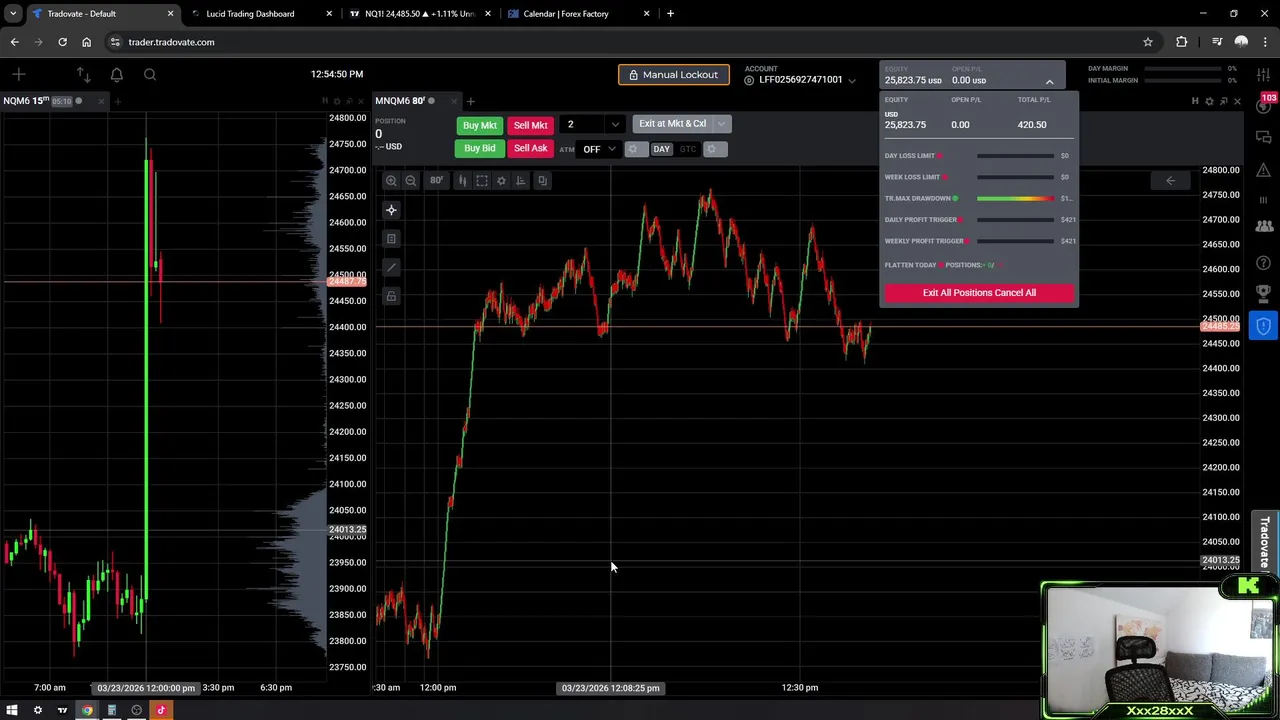Click Exit at Mkt & Cxl button
Image resolution: width=1280 pixels, height=720 pixels.
(x=672, y=124)
